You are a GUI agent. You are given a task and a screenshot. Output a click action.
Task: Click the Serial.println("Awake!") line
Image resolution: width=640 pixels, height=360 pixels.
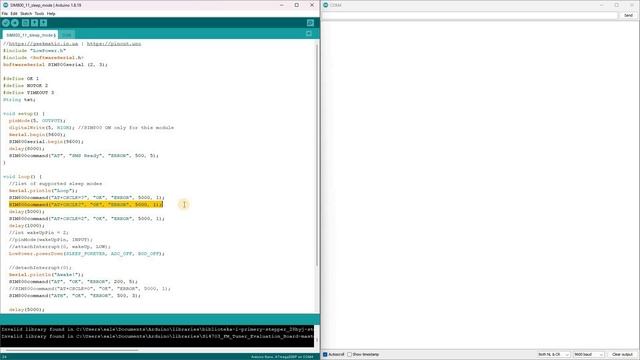[46, 275]
